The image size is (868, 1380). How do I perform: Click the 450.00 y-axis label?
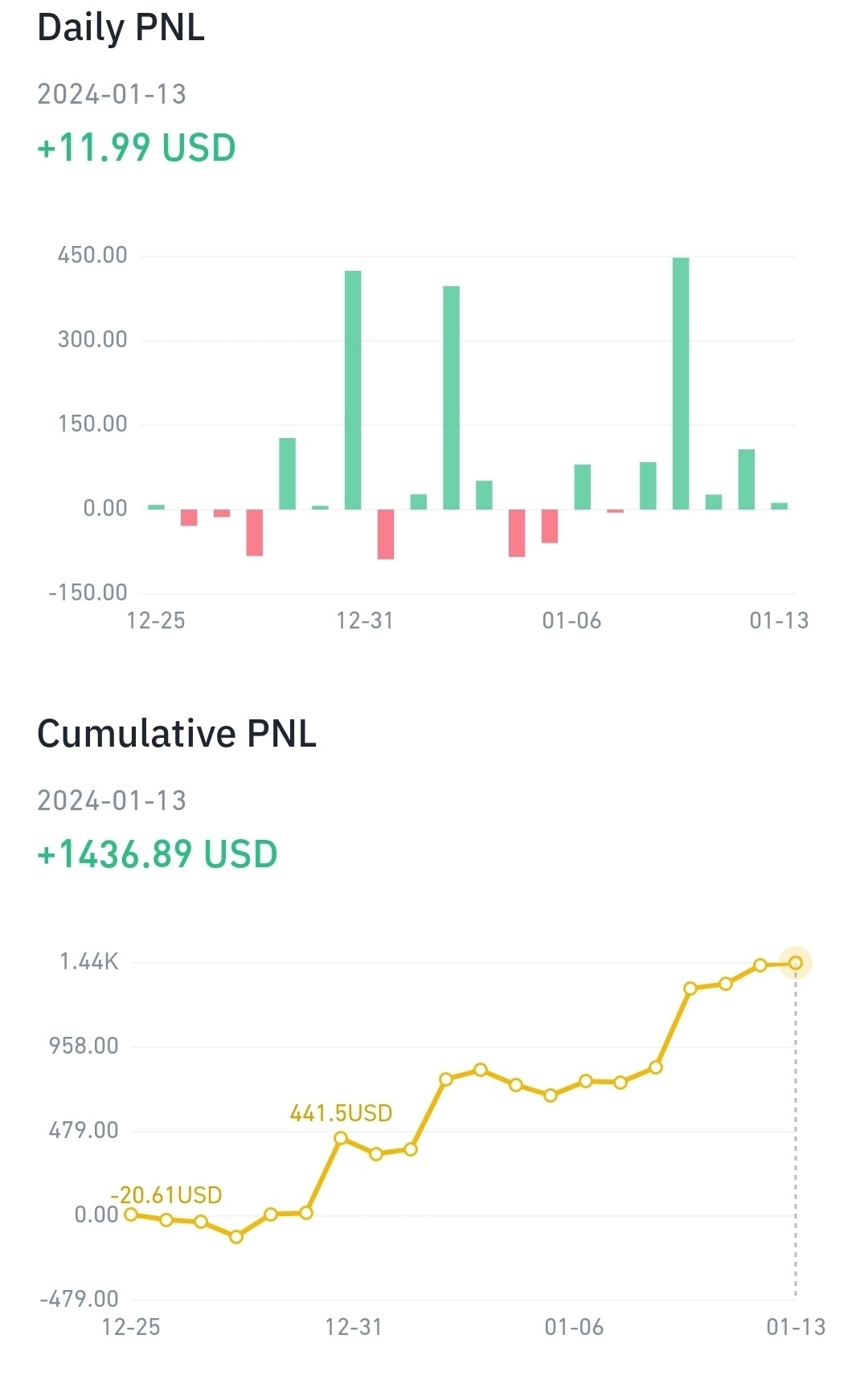pyautogui.click(x=92, y=256)
